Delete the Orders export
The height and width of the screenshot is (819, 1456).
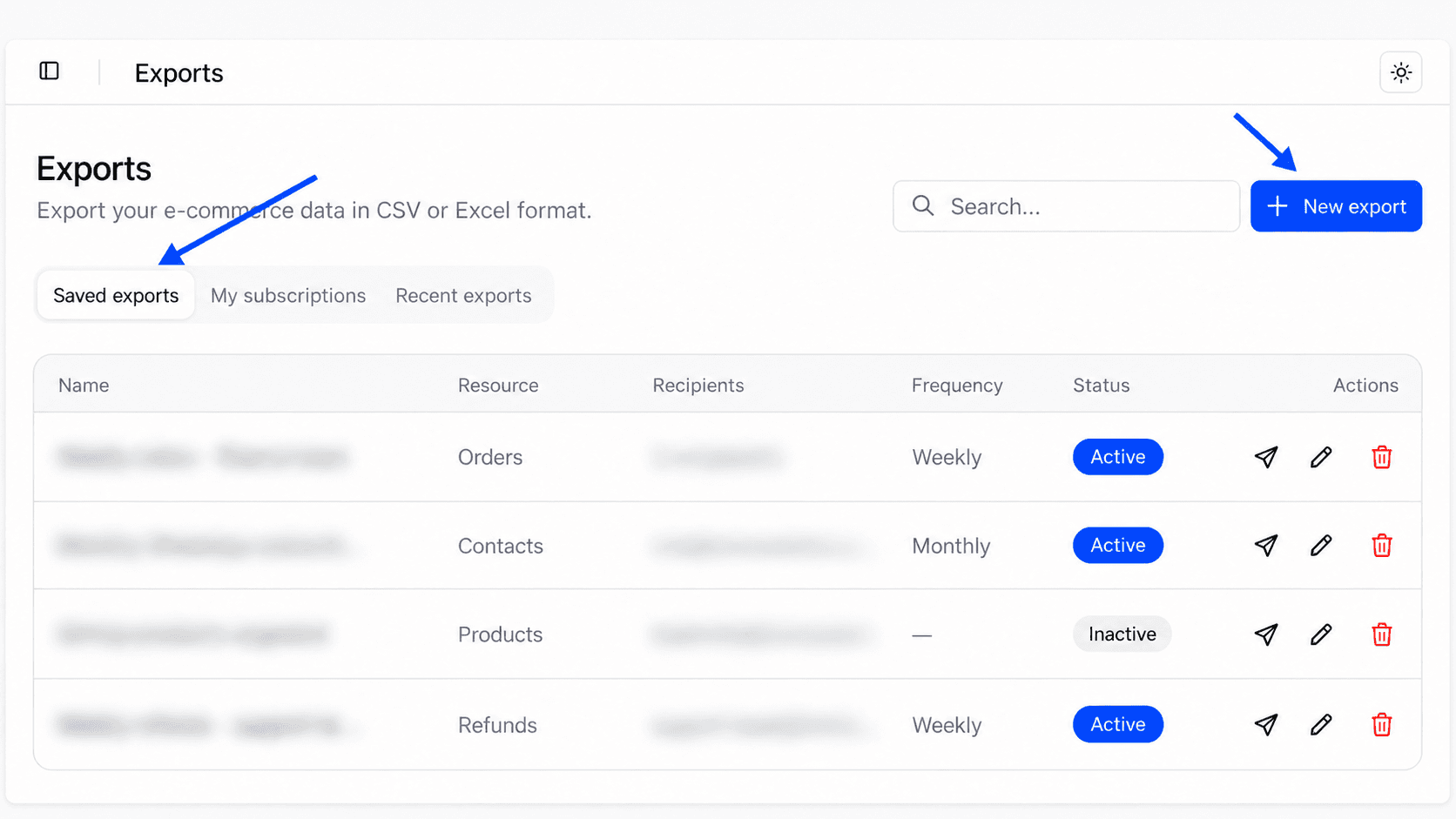click(1382, 457)
